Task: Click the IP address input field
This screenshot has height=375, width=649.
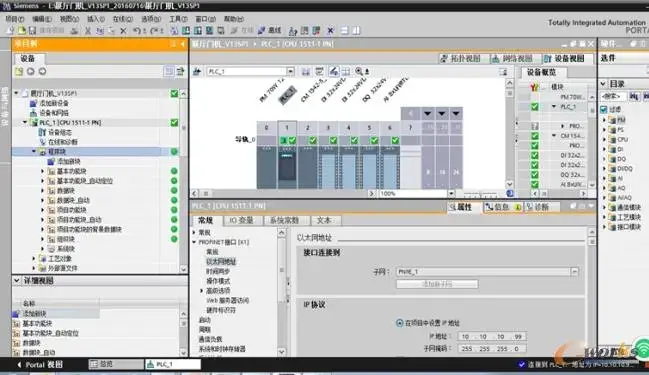Action: (x=492, y=337)
